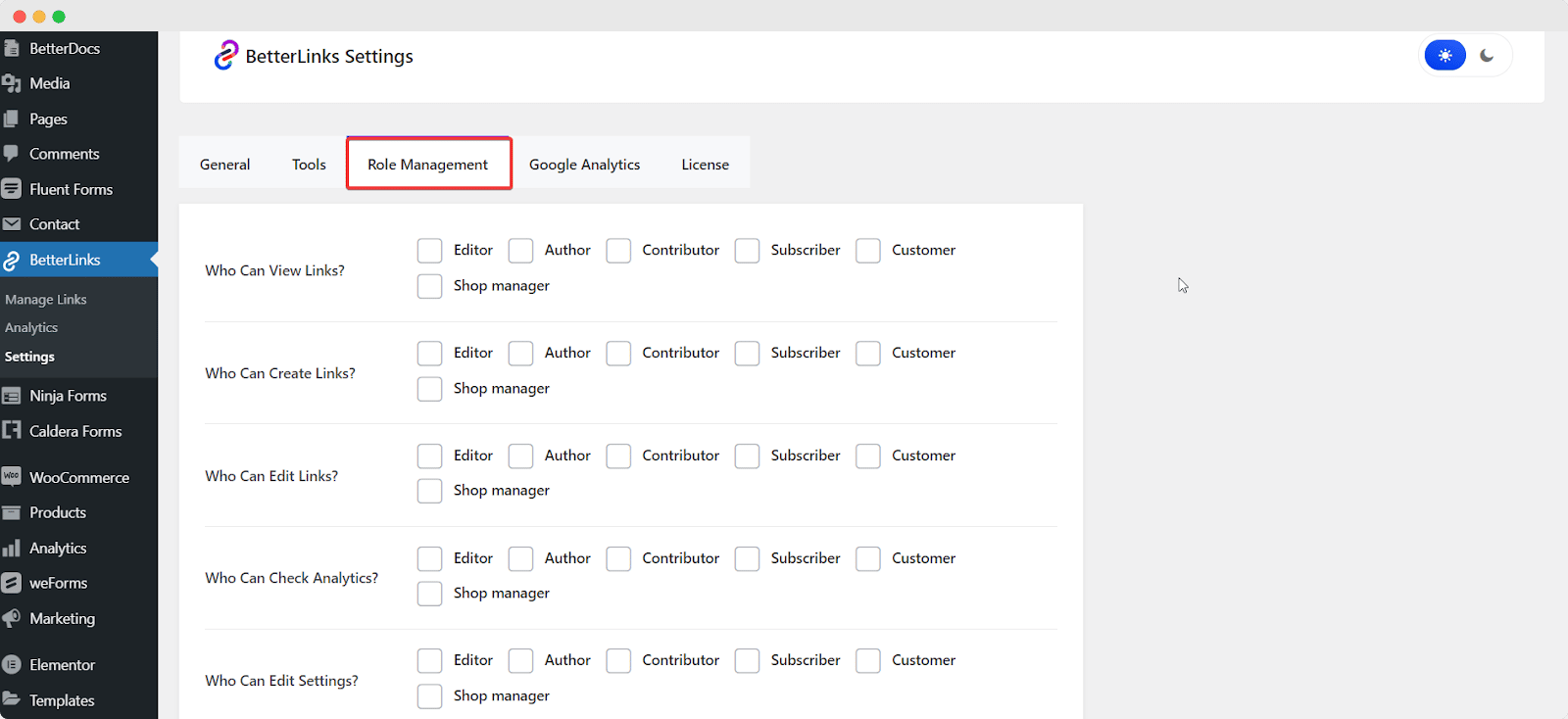Click the macOS green fullscreen window button

click(x=59, y=16)
